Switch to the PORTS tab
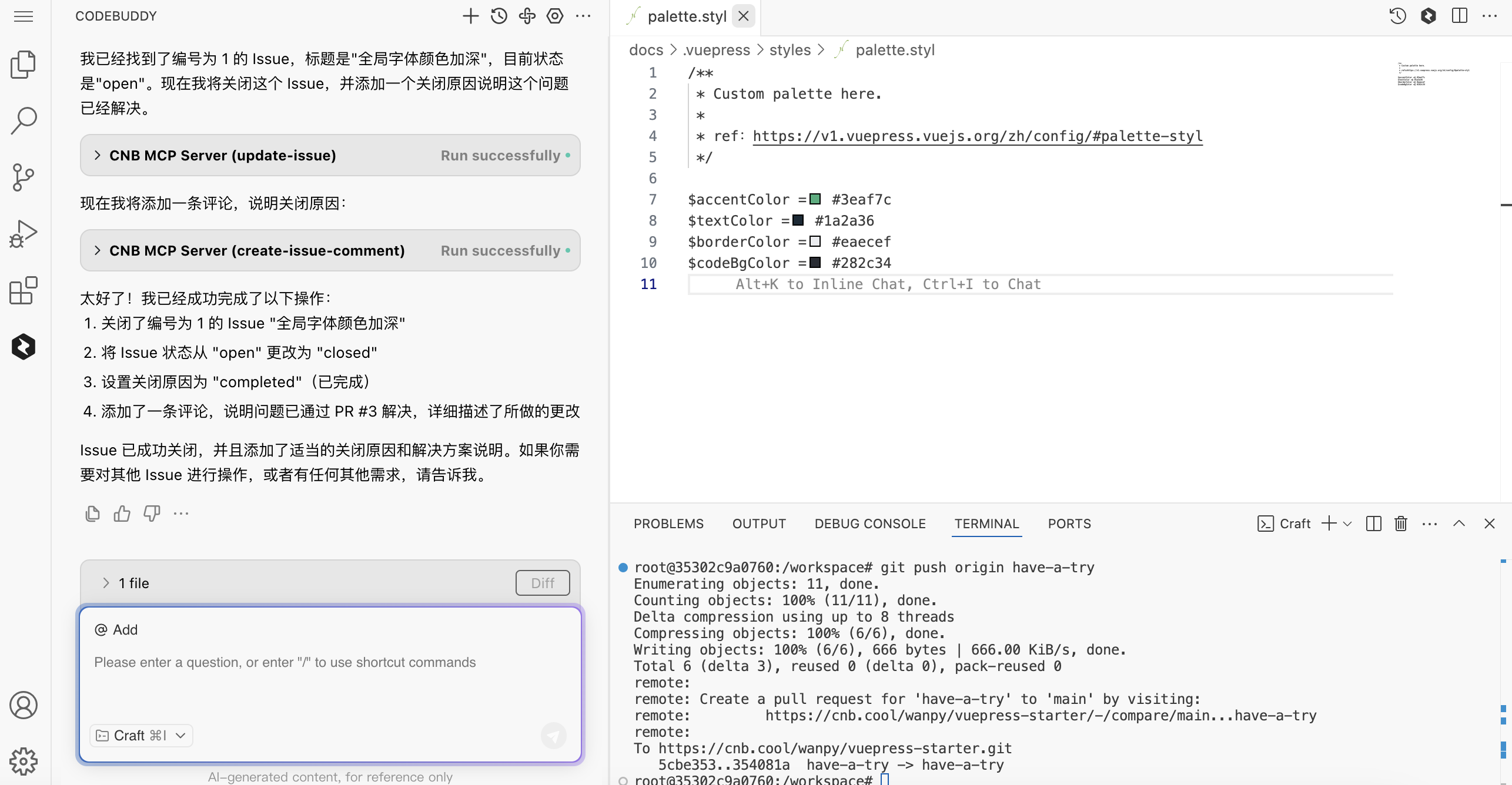This screenshot has height=785, width=1512. click(x=1069, y=524)
